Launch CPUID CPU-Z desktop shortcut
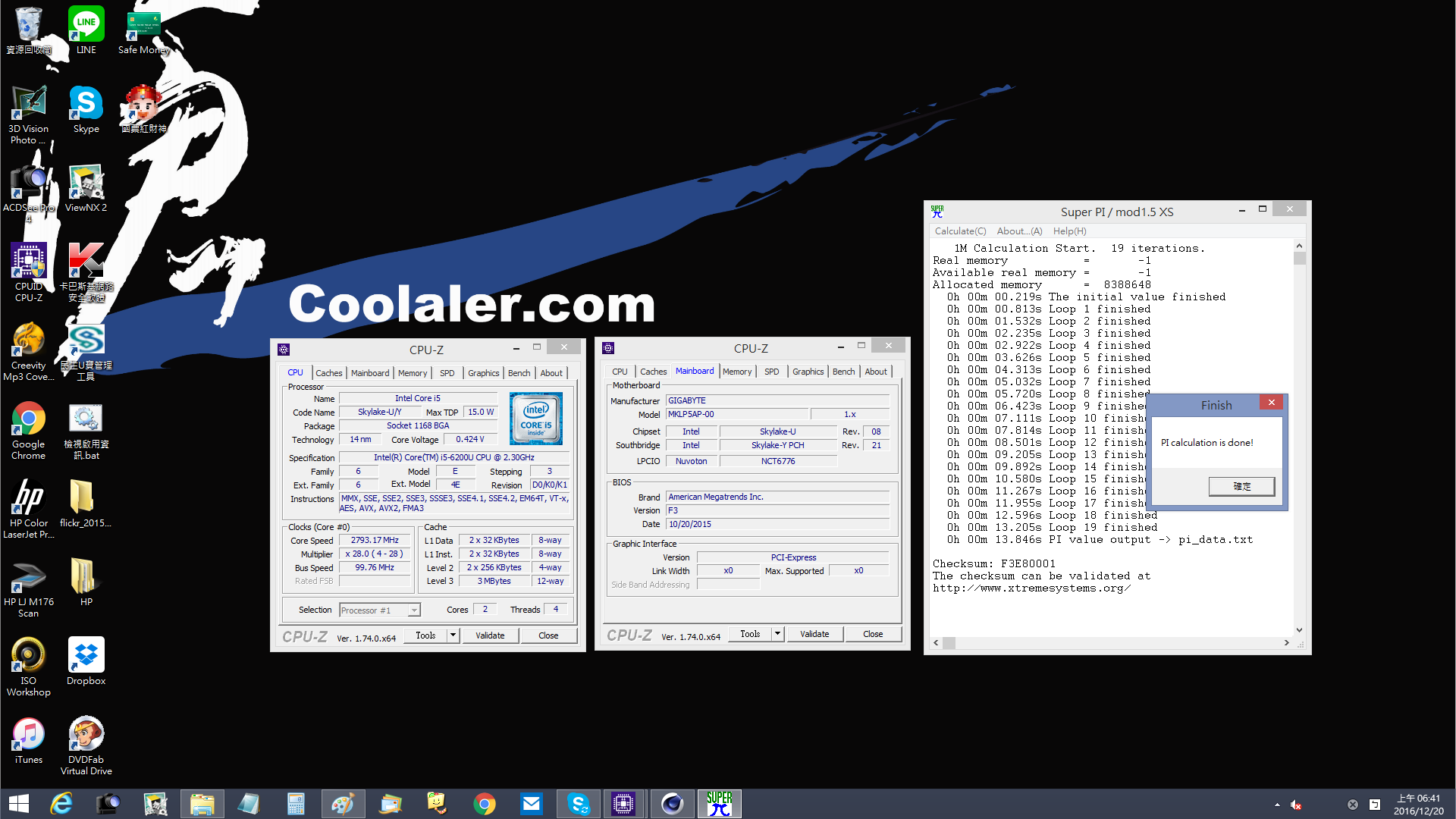The image size is (1456, 819). pos(29,272)
